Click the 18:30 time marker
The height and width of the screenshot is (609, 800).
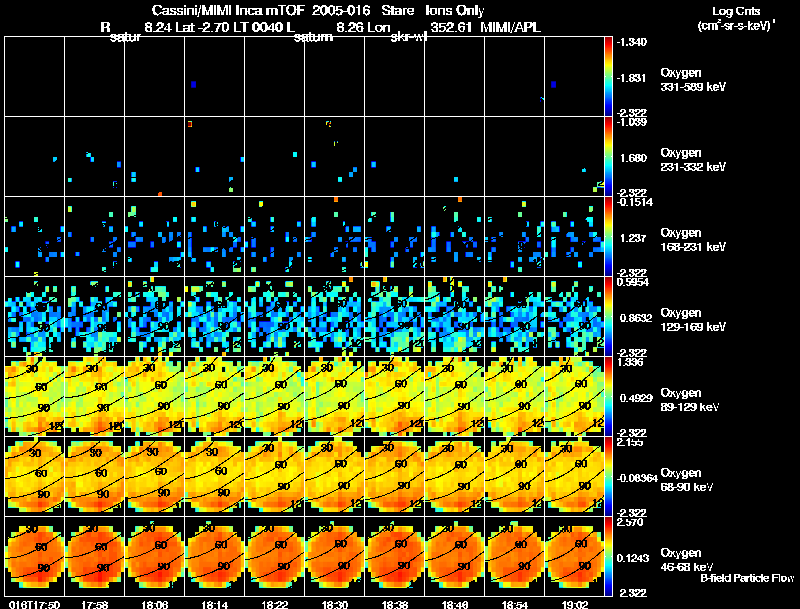click(335, 604)
